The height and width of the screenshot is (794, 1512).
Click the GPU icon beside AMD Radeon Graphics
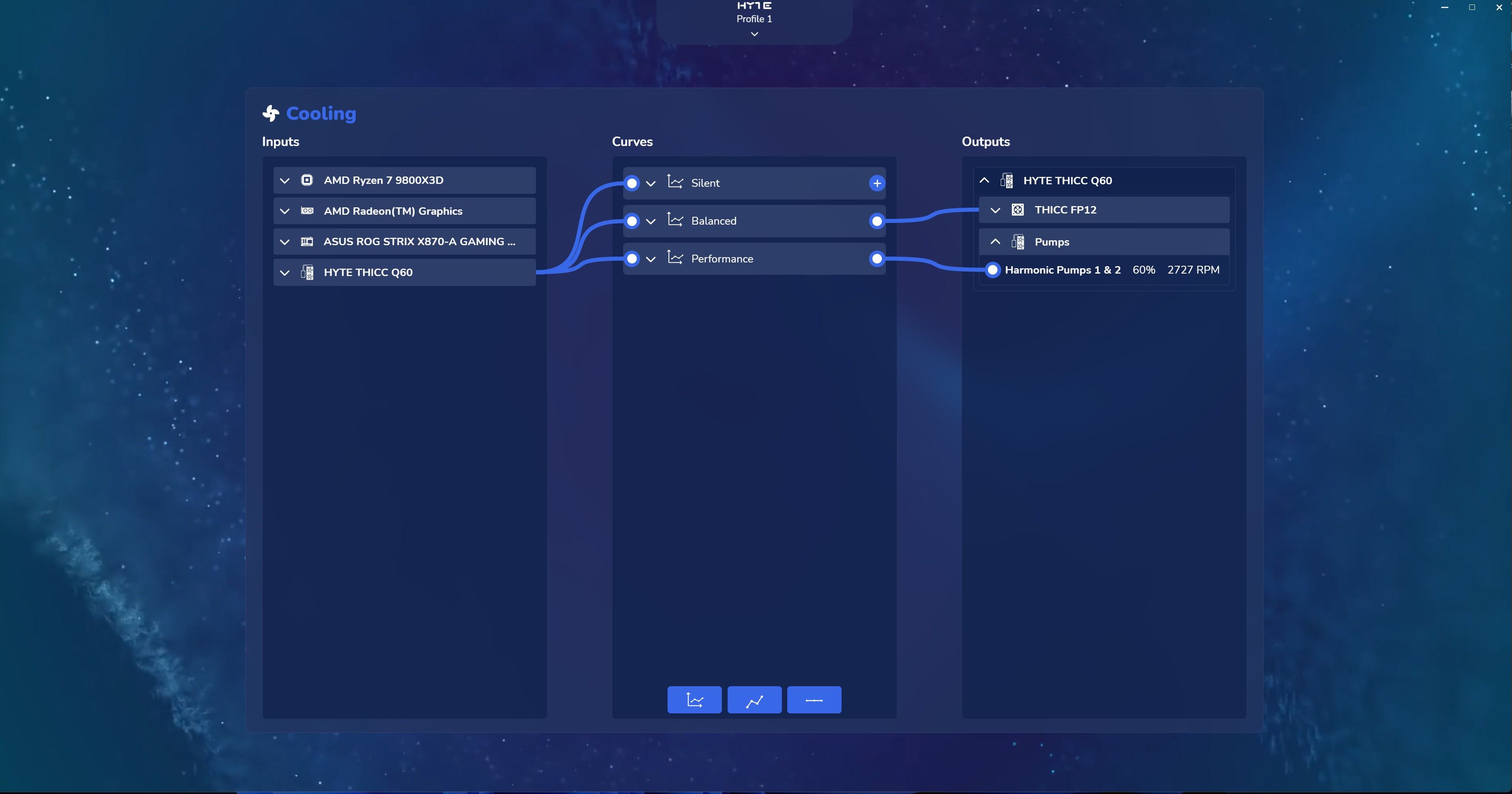tap(307, 211)
